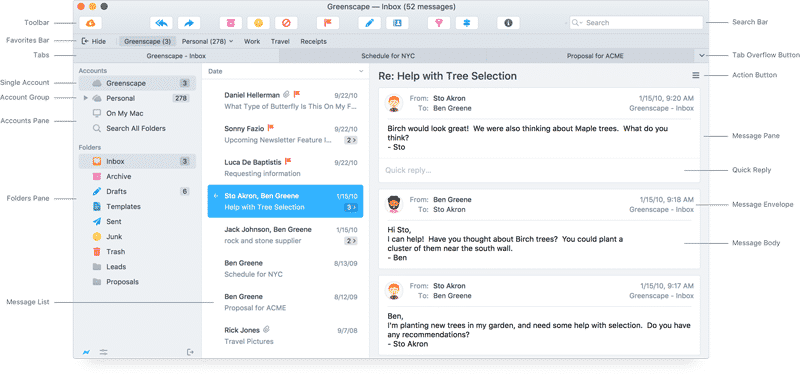
Task: Toggle the flag on Sonny Fazio's message
Action: (x=271, y=128)
